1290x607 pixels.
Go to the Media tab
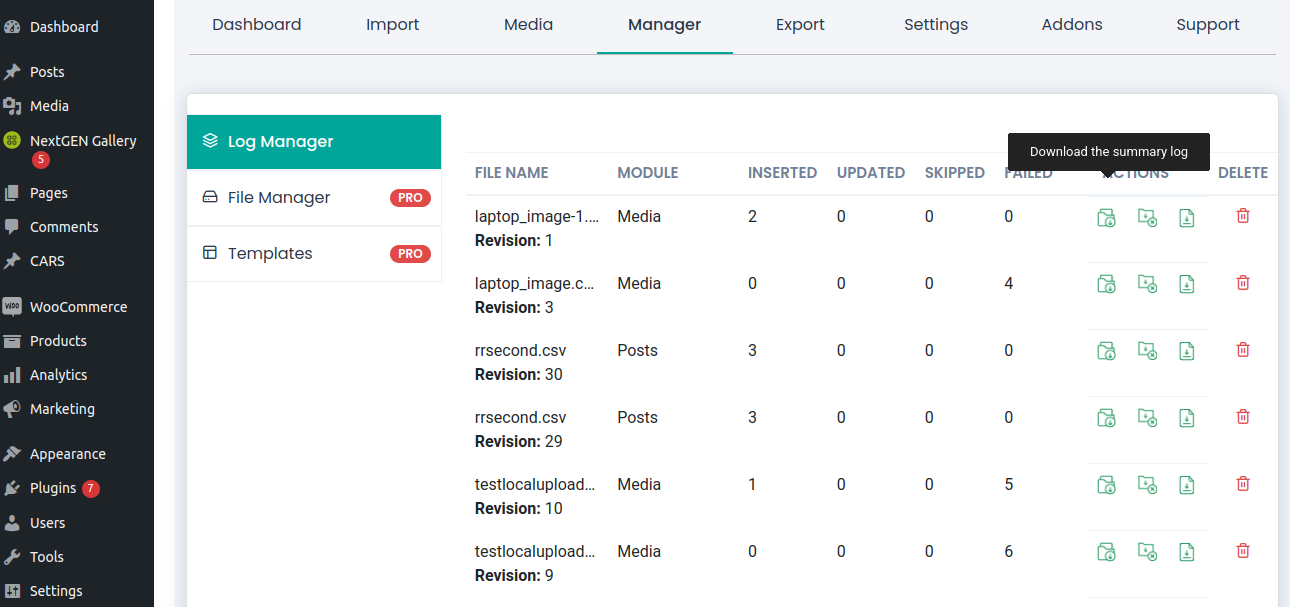tap(529, 25)
